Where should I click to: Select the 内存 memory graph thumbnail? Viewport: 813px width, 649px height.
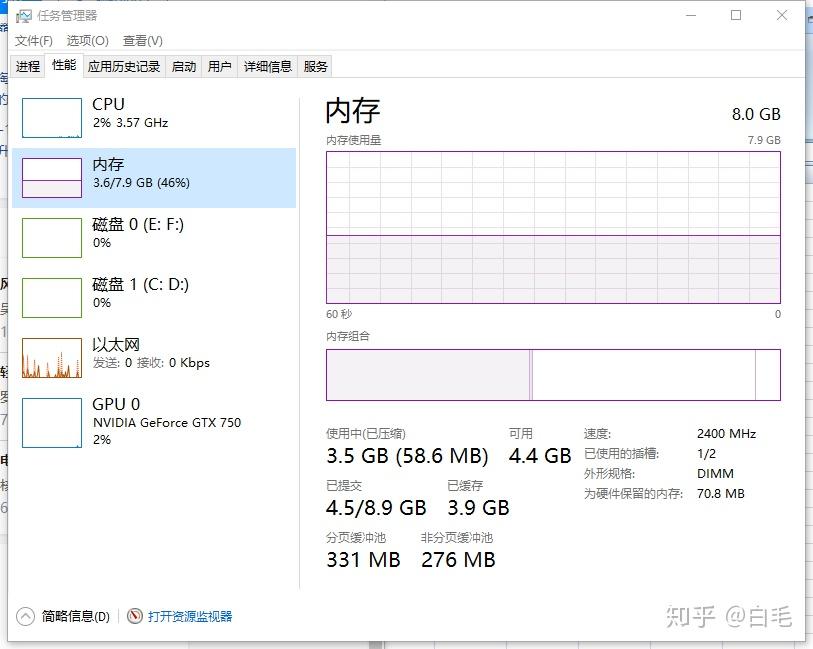pyautogui.click(x=52, y=178)
